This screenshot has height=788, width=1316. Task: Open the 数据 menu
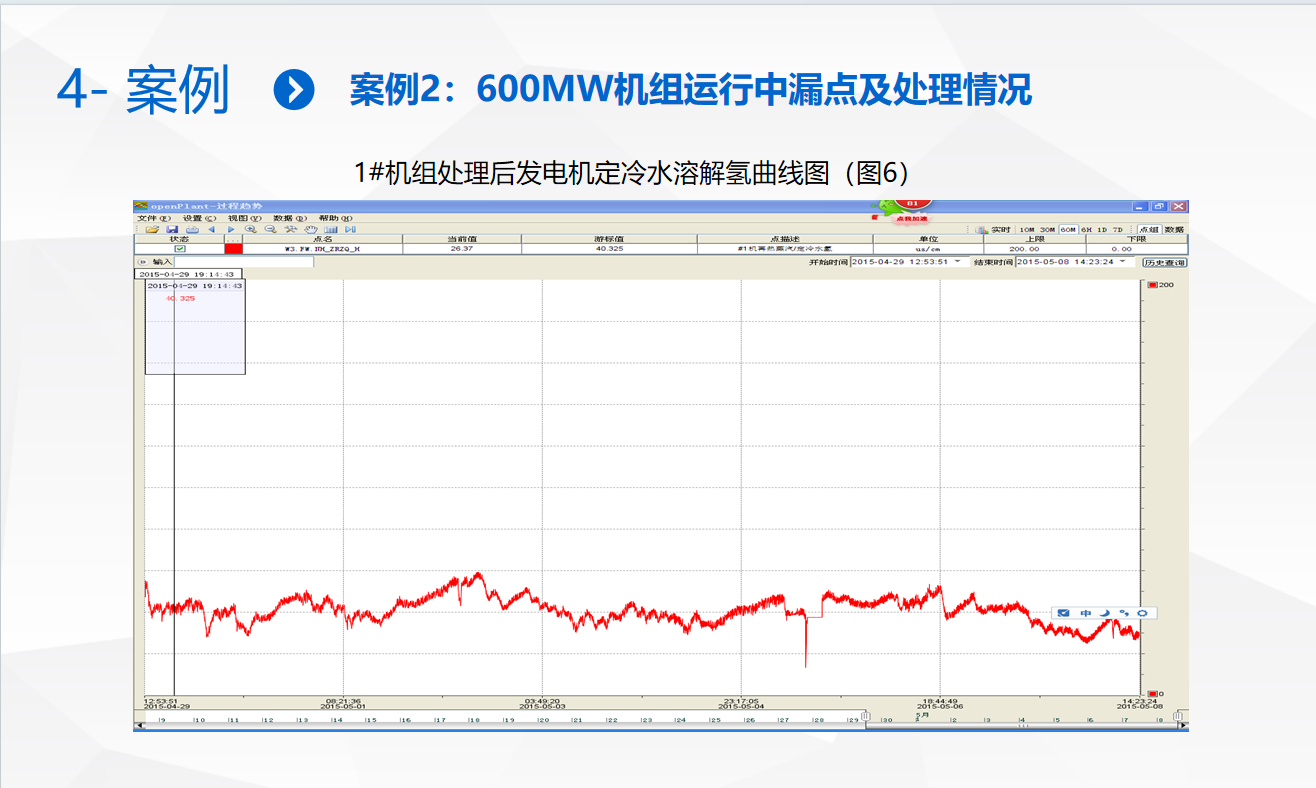[289, 218]
